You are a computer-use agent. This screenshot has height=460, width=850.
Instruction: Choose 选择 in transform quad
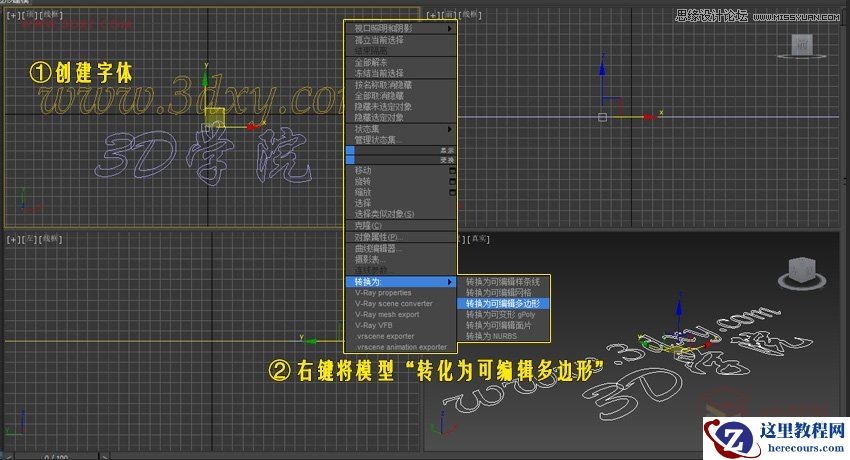click(x=363, y=203)
